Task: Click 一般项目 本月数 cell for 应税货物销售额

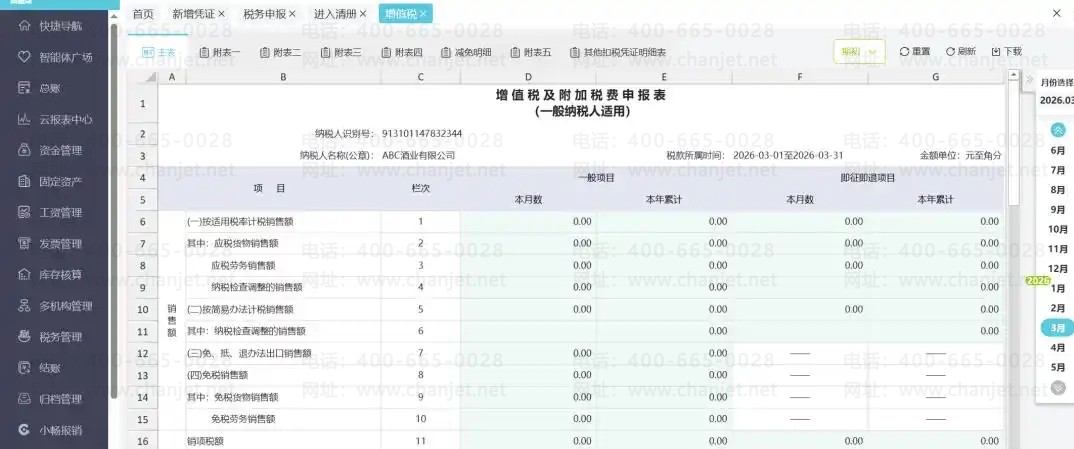Action: click(528, 244)
